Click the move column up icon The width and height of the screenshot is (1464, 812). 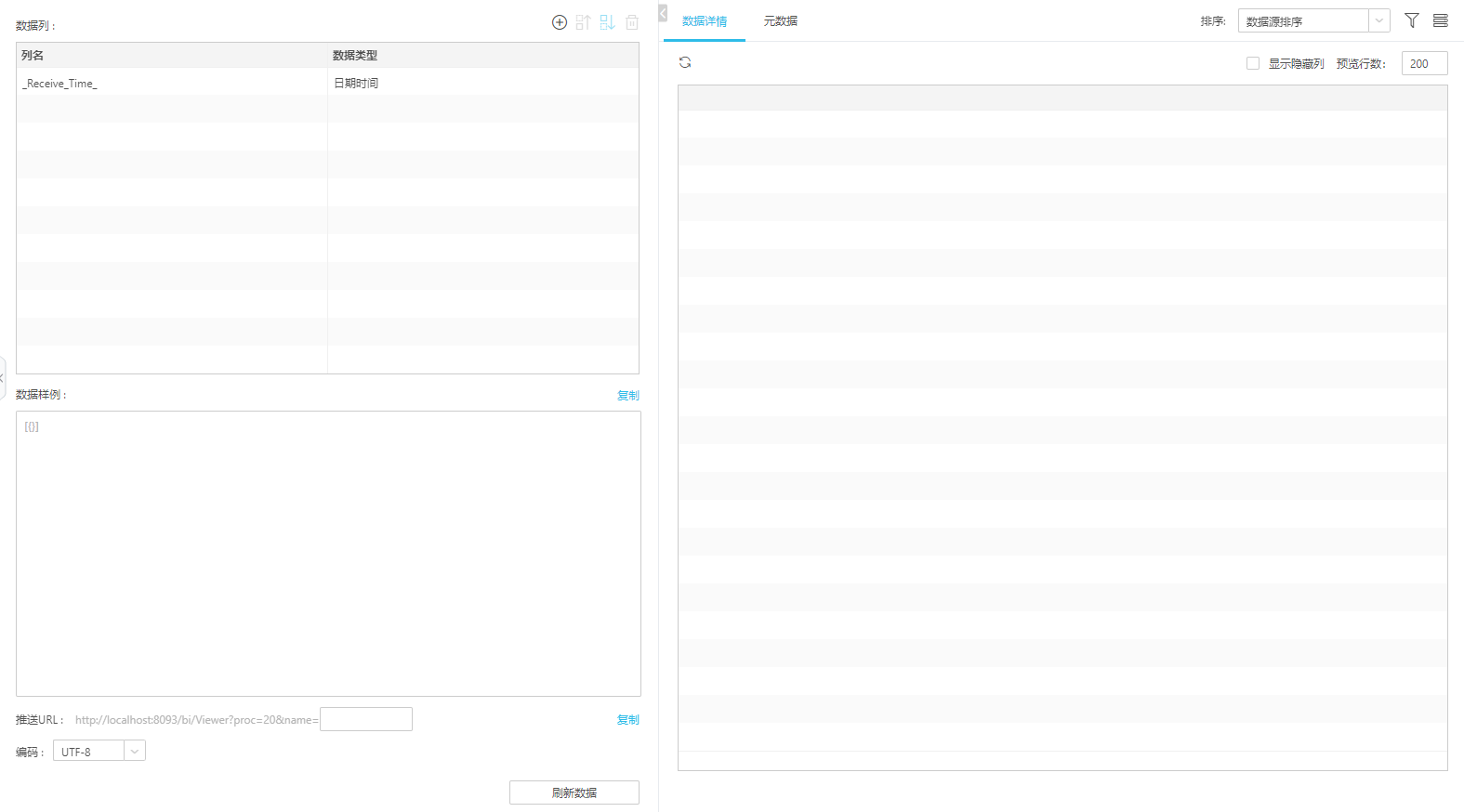click(x=583, y=22)
